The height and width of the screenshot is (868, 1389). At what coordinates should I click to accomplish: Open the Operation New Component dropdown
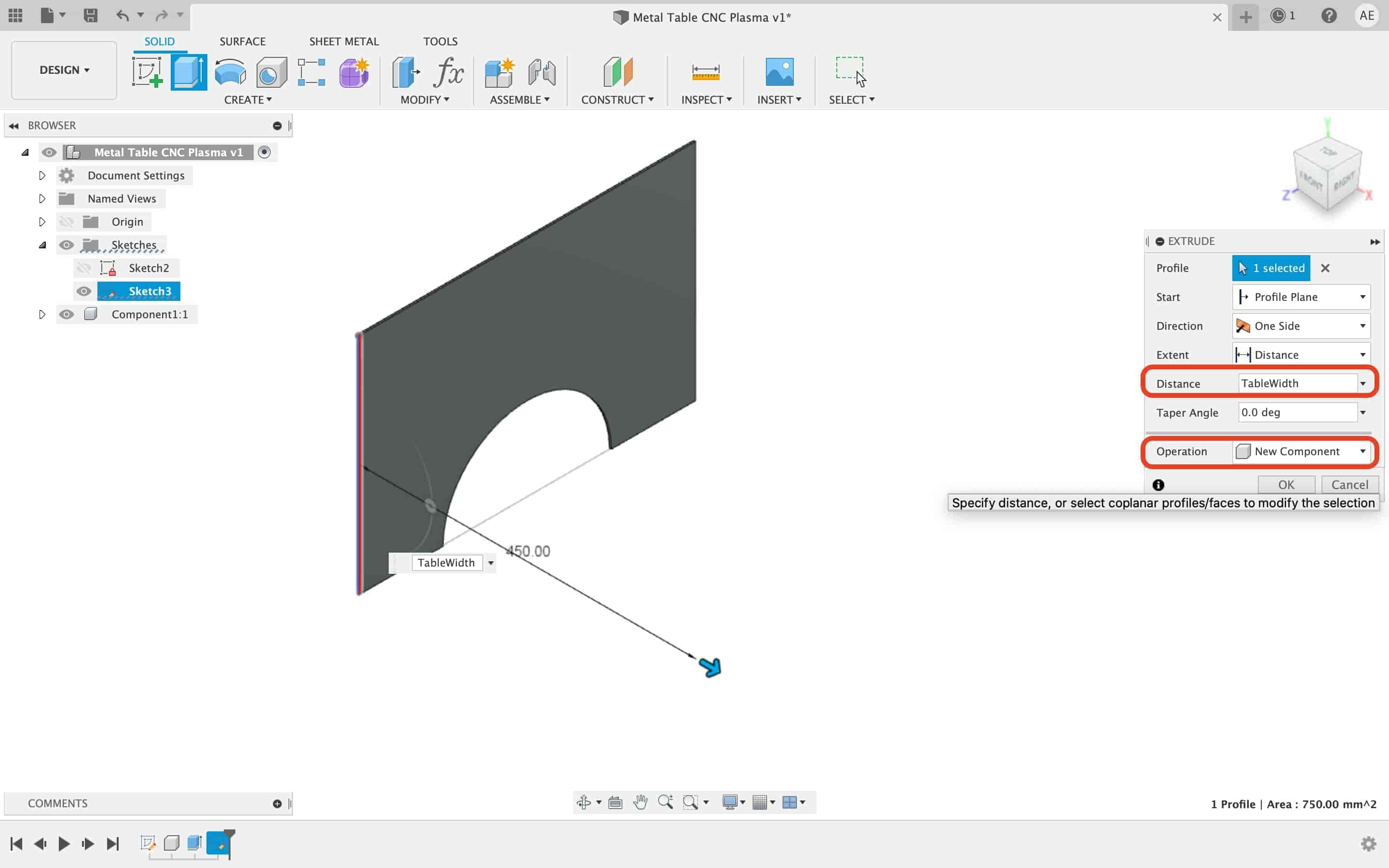click(x=1301, y=451)
